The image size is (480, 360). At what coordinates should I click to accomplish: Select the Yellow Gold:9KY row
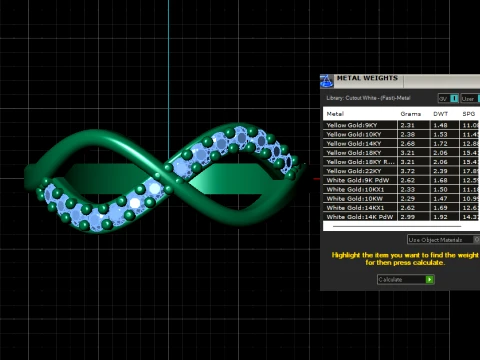401,125
